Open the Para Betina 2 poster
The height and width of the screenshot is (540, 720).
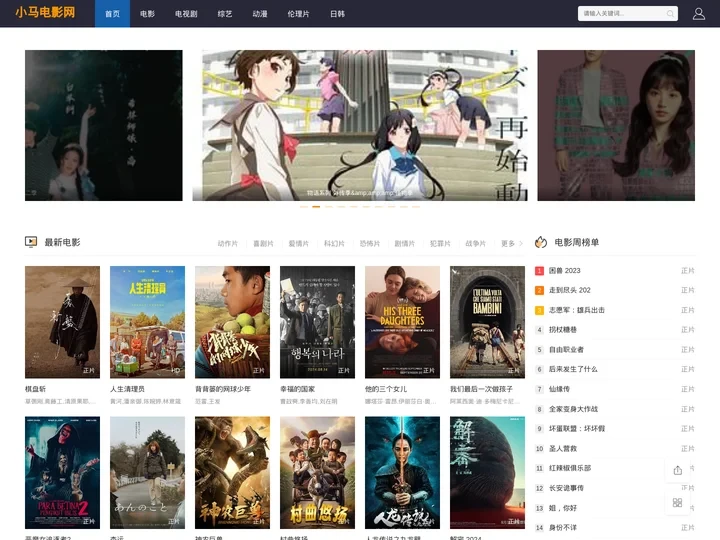click(x=62, y=472)
